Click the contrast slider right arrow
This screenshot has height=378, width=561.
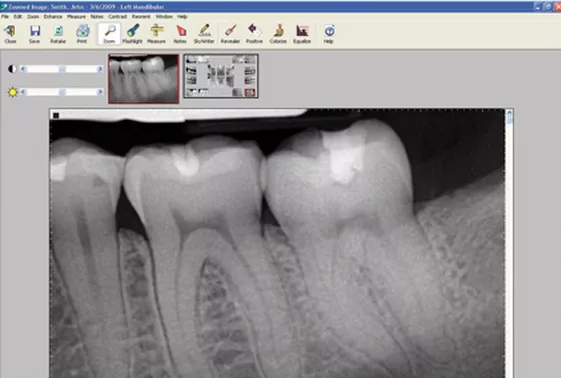(x=100, y=69)
